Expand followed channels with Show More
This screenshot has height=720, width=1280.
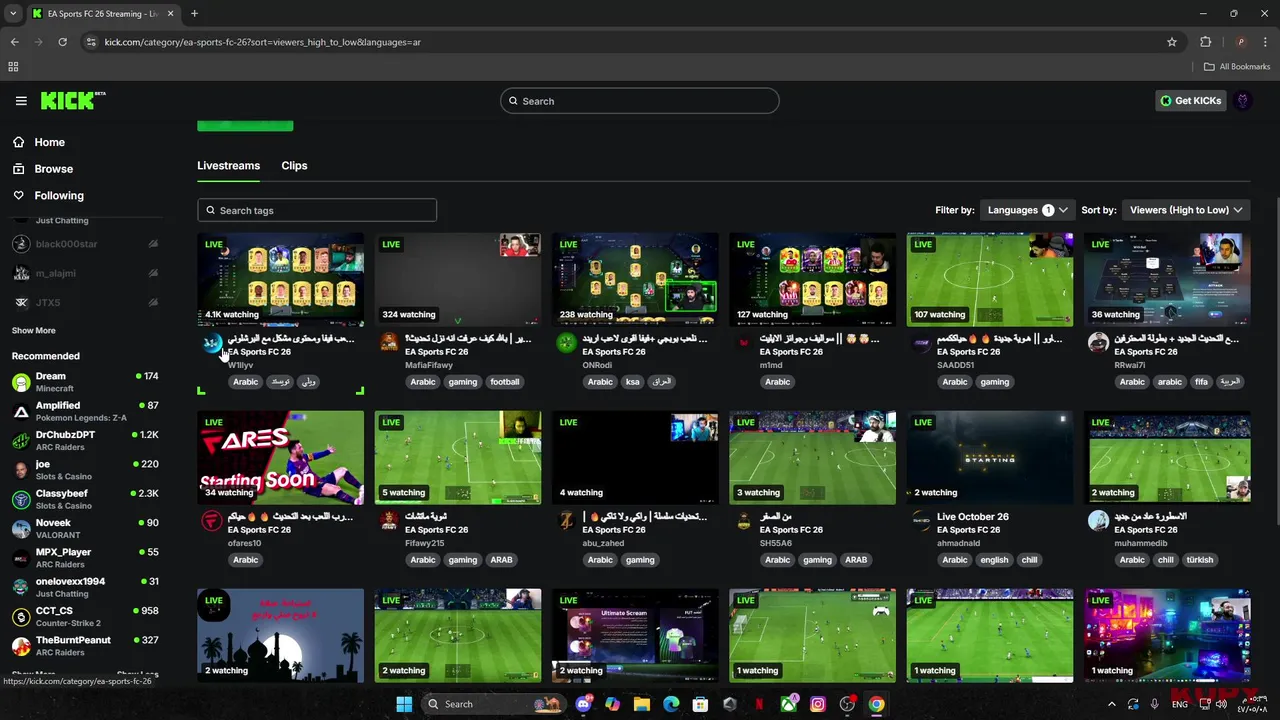tap(34, 331)
